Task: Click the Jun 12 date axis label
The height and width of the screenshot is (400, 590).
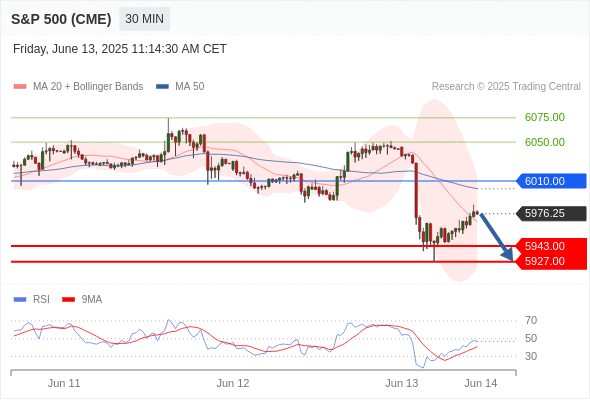Action: (233, 383)
